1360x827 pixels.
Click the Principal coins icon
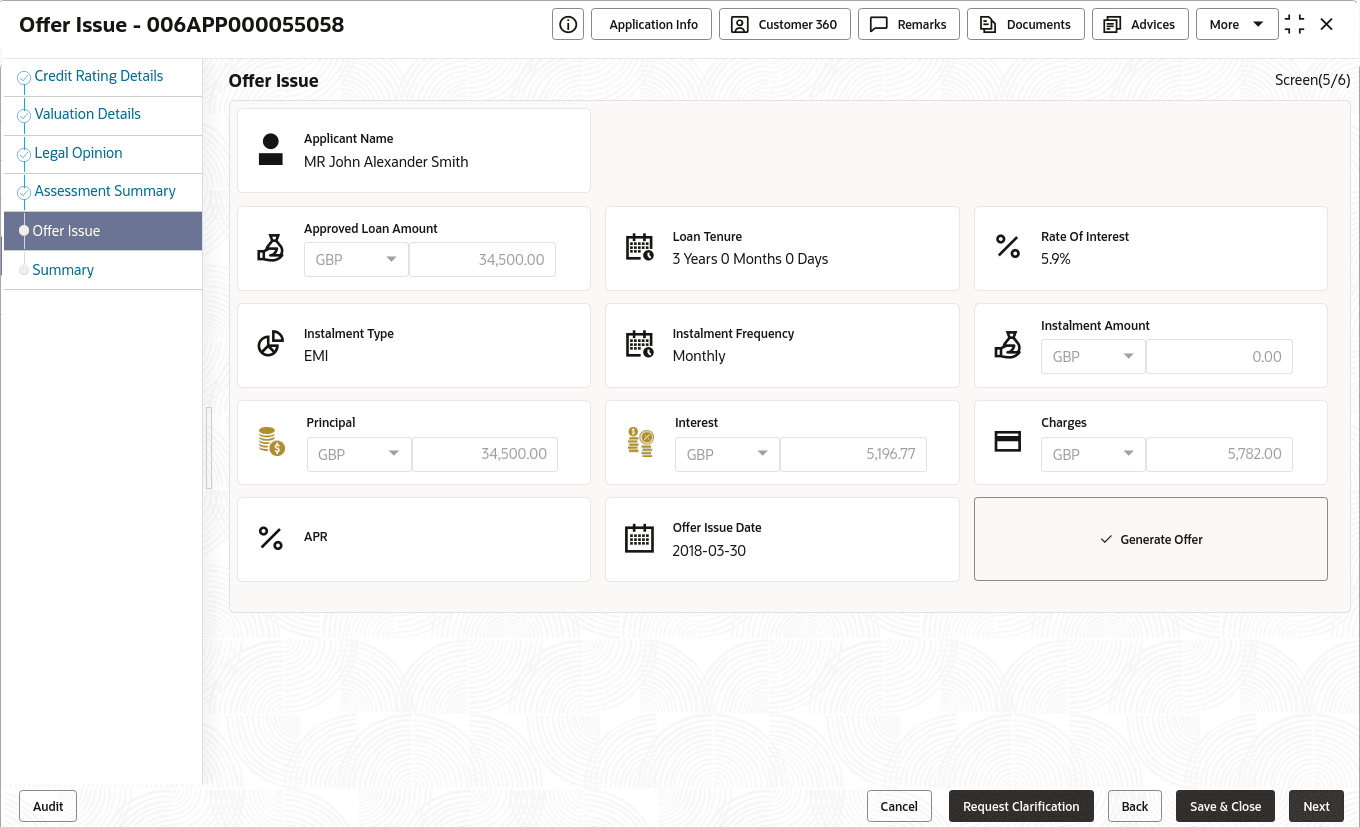[271, 441]
